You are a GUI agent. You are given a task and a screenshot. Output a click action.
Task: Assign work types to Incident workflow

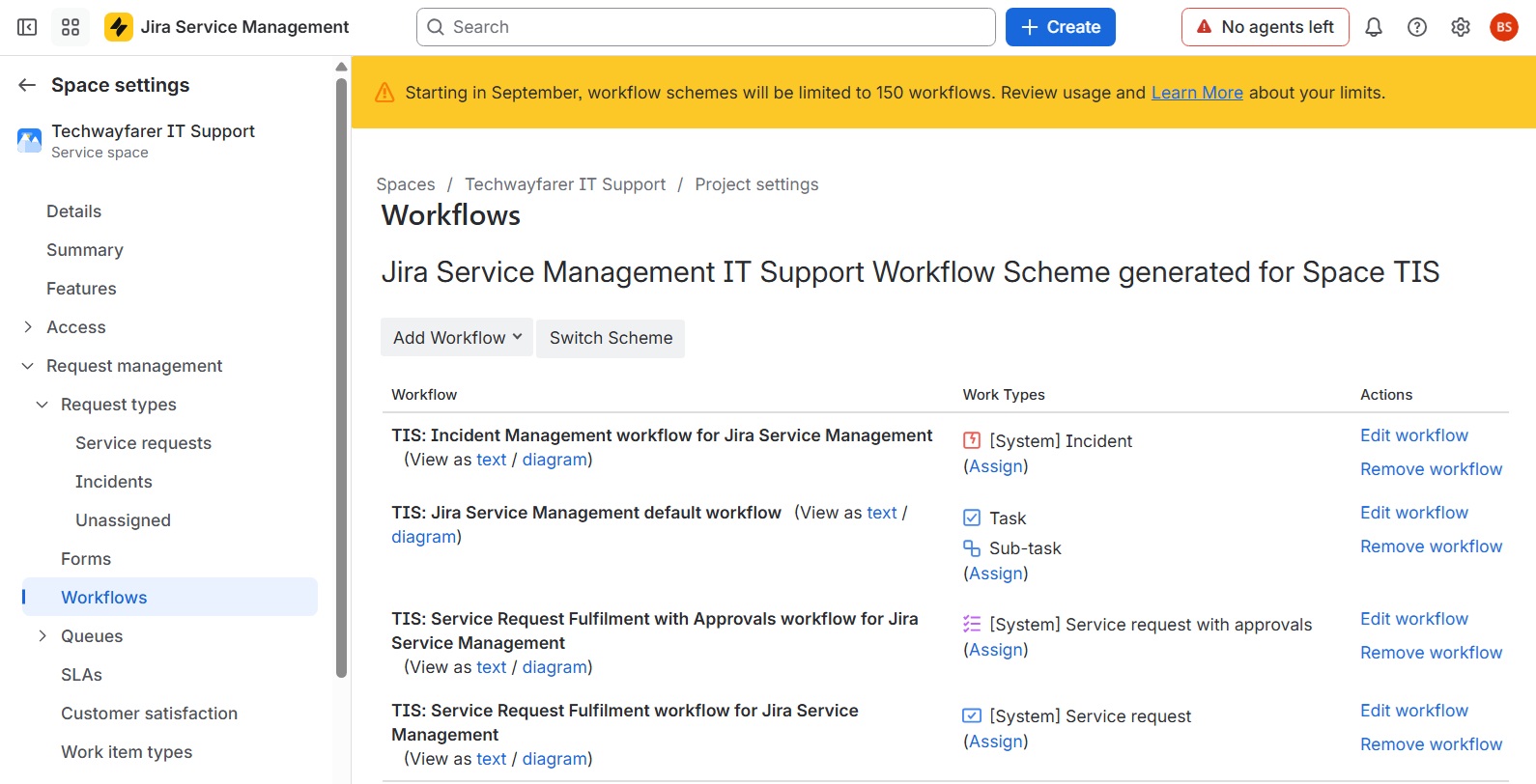(995, 466)
